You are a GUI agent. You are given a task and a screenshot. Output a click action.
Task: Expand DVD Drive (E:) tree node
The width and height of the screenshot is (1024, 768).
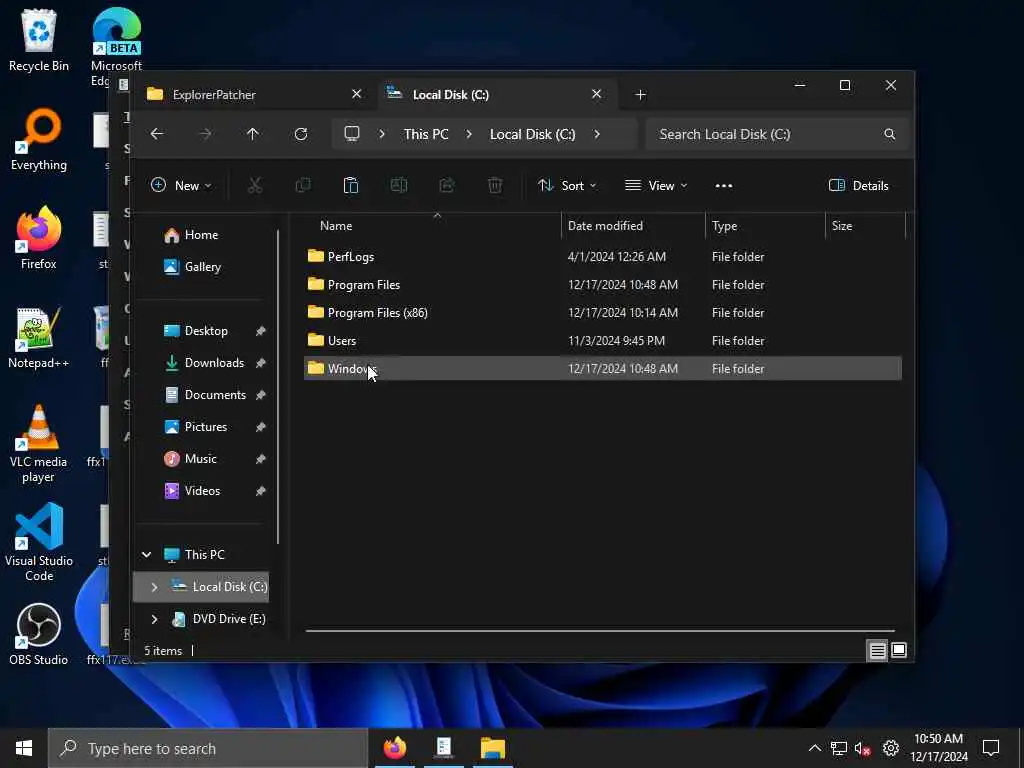pos(154,618)
